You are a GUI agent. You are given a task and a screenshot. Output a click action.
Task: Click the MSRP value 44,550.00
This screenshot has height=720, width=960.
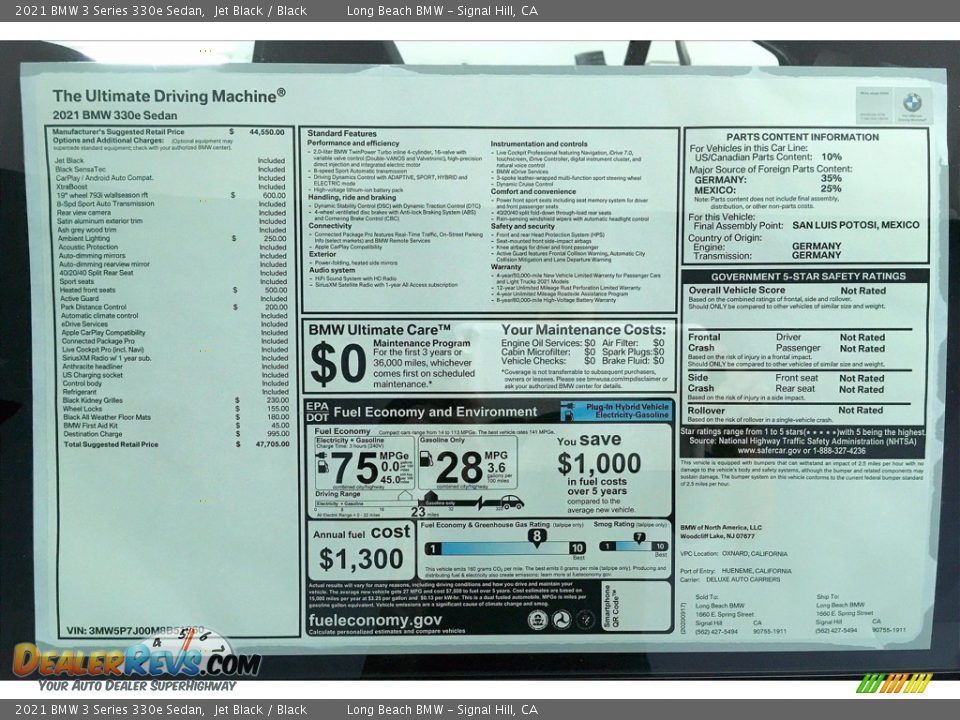click(267, 132)
